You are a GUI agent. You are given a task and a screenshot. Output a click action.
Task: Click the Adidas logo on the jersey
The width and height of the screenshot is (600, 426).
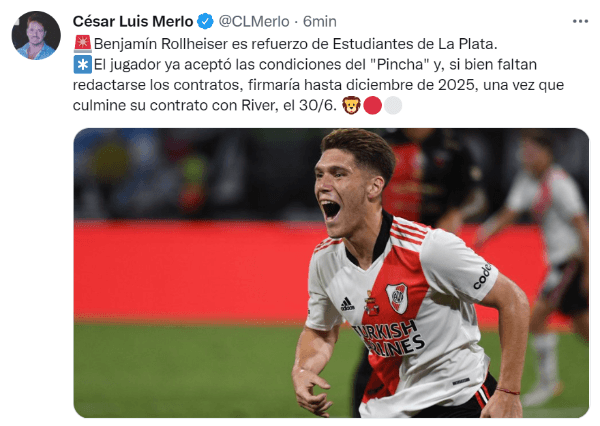tap(347, 304)
